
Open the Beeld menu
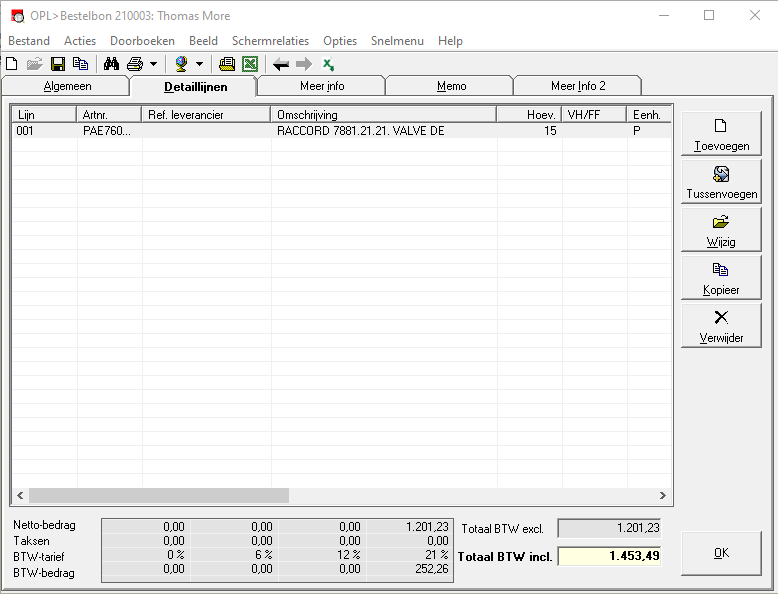click(x=203, y=41)
